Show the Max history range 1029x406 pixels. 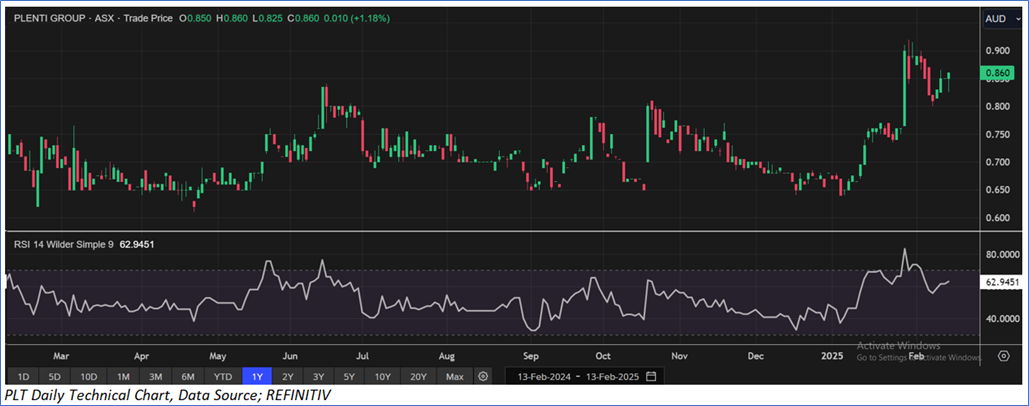(x=454, y=377)
